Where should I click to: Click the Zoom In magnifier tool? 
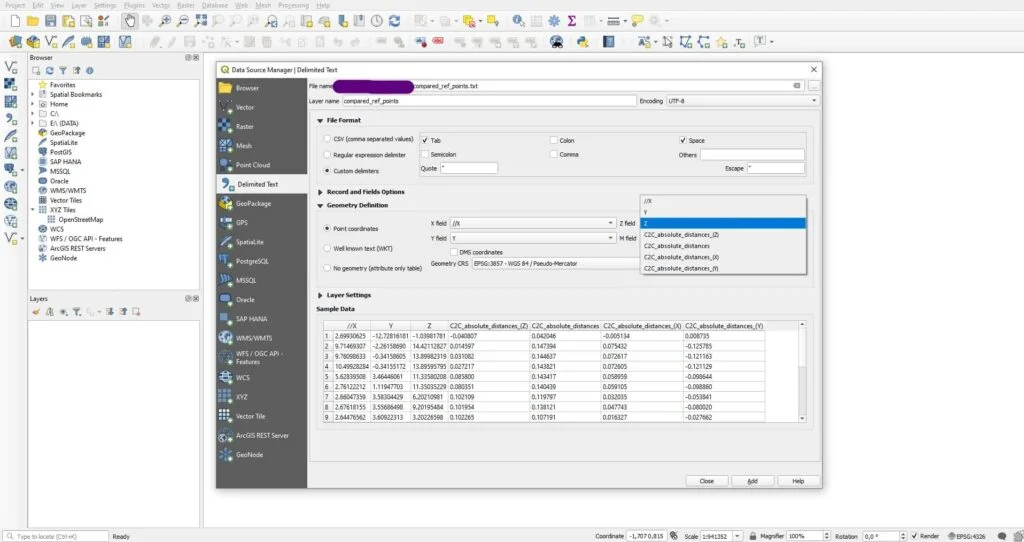tap(165, 21)
